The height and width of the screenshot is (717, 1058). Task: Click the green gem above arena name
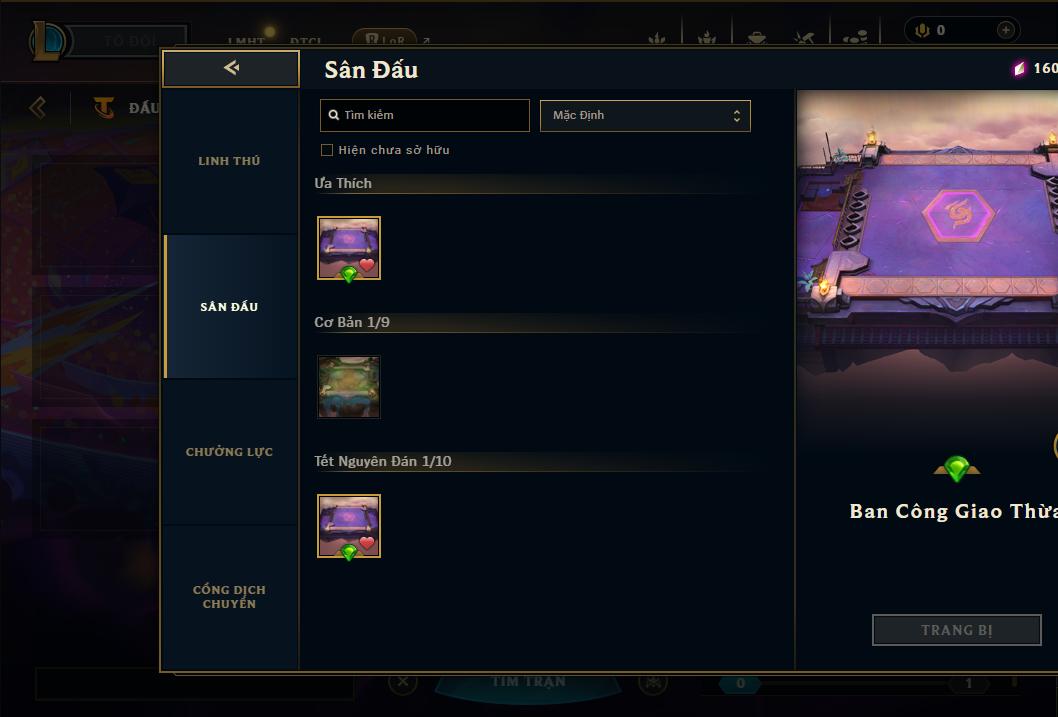(956, 467)
